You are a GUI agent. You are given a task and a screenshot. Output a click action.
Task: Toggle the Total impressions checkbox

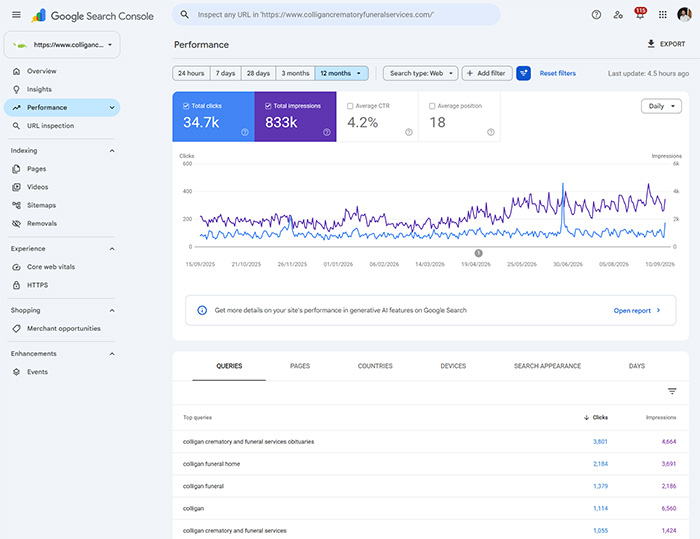pyautogui.click(x=268, y=106)
